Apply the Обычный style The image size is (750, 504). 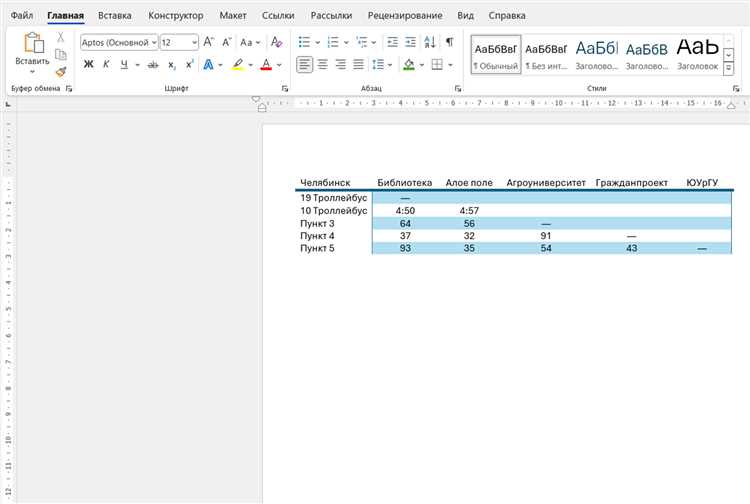[x=496, y=55]
